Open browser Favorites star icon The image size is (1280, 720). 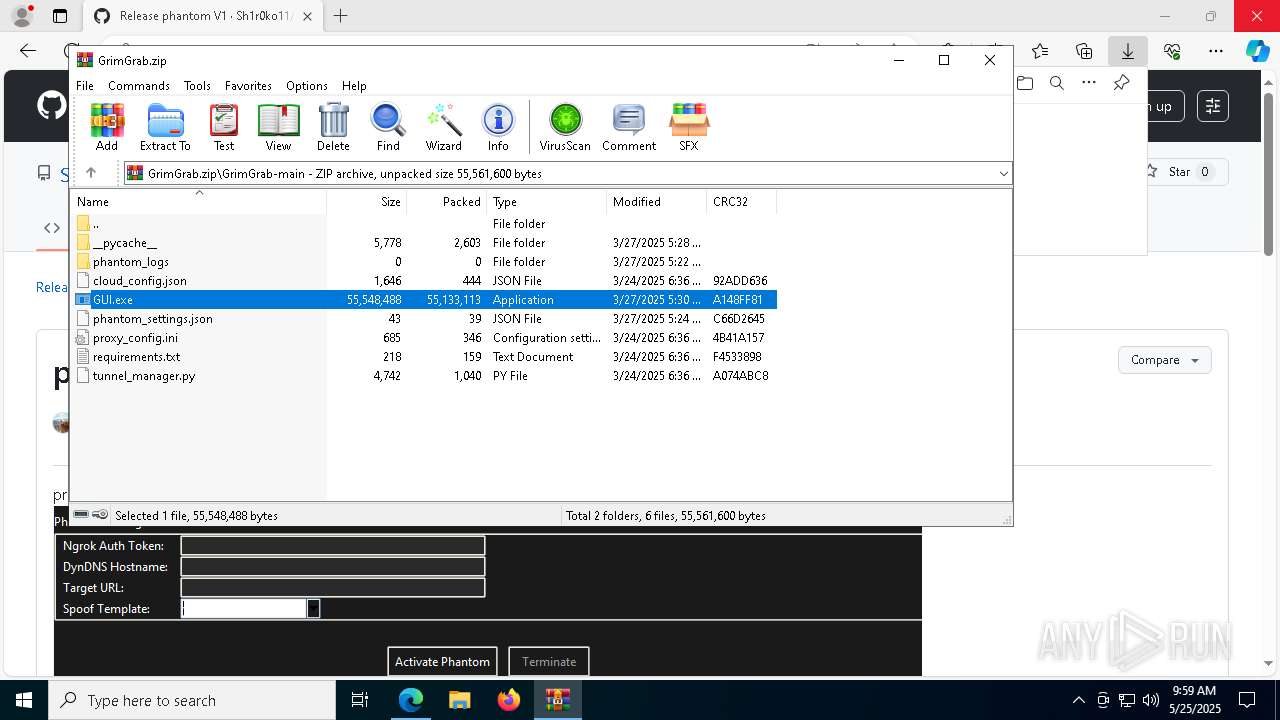click(1040, 50)
